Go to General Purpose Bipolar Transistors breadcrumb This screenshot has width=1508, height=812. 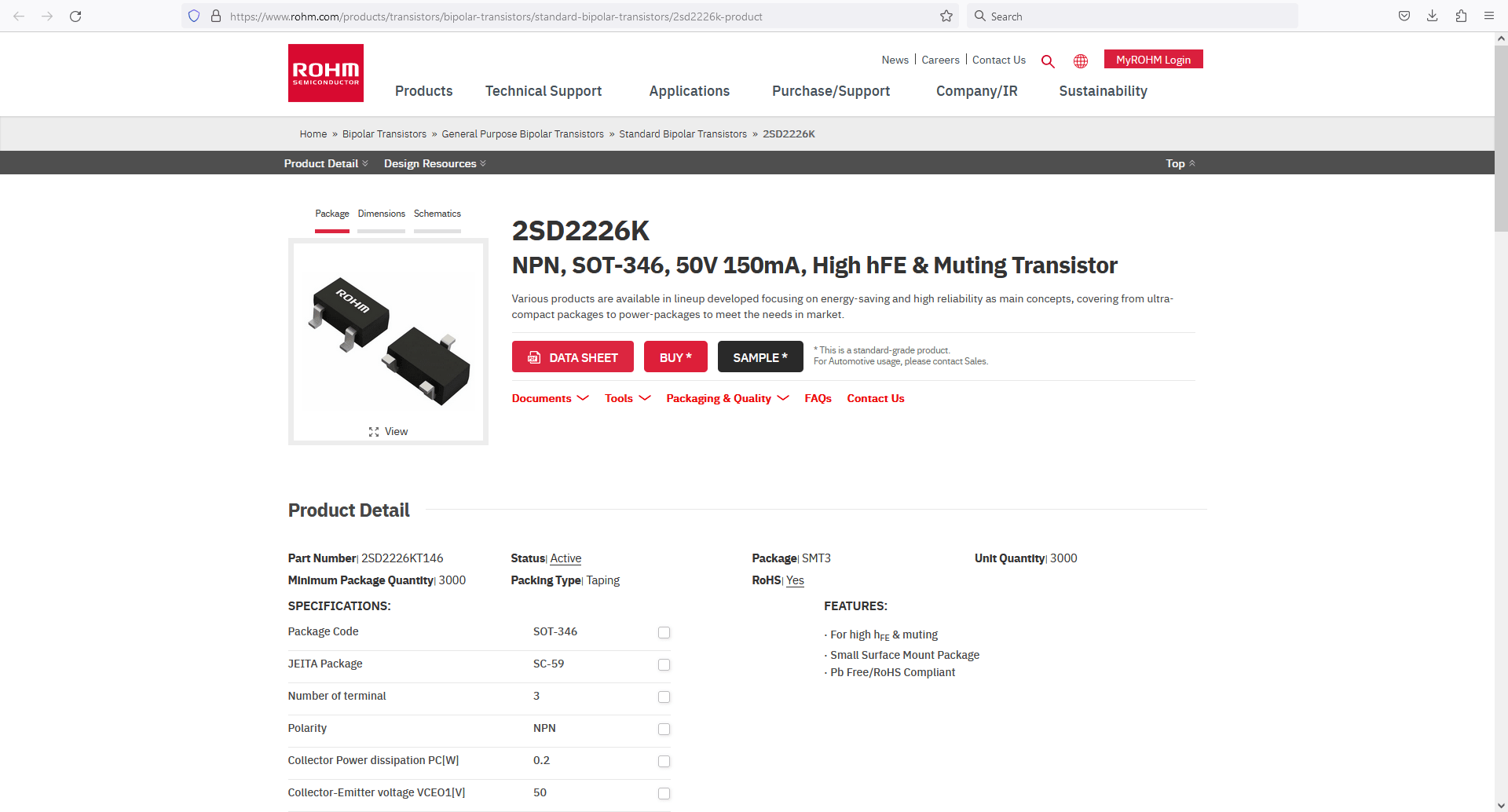[522, 134]
